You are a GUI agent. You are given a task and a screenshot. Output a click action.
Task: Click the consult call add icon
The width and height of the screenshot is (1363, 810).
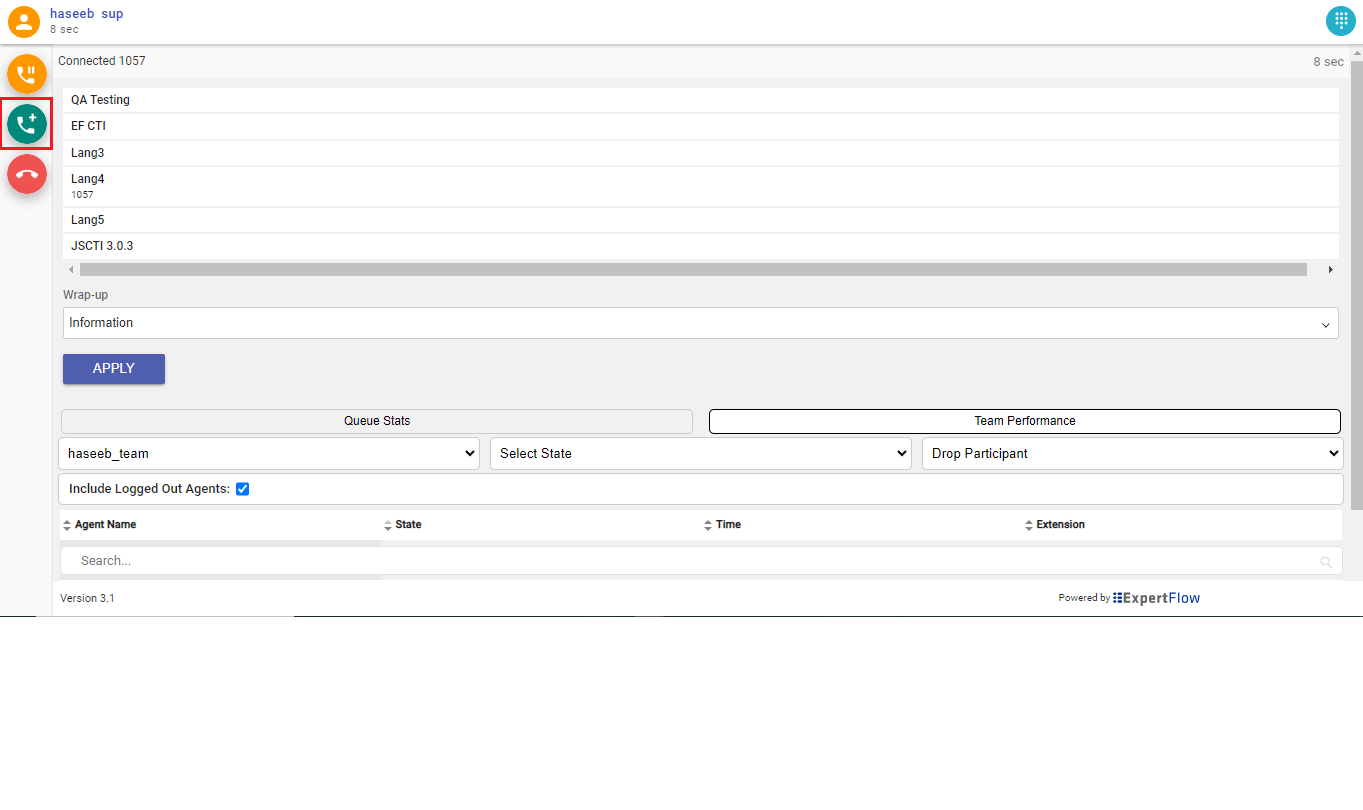coord(27,124)
